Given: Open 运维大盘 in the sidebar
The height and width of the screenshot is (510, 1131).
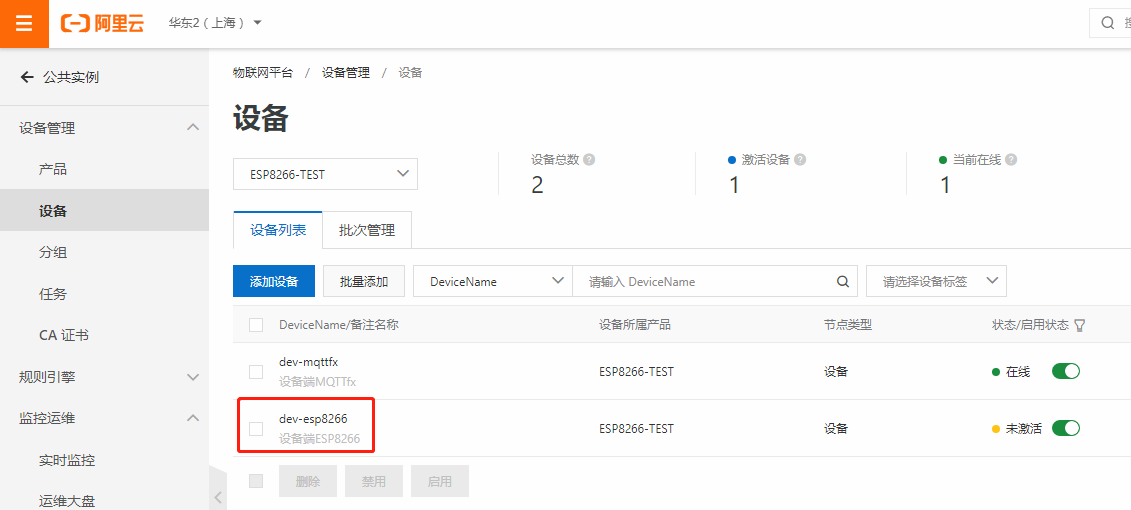Looking at the screenshot, I should point(67,501).
